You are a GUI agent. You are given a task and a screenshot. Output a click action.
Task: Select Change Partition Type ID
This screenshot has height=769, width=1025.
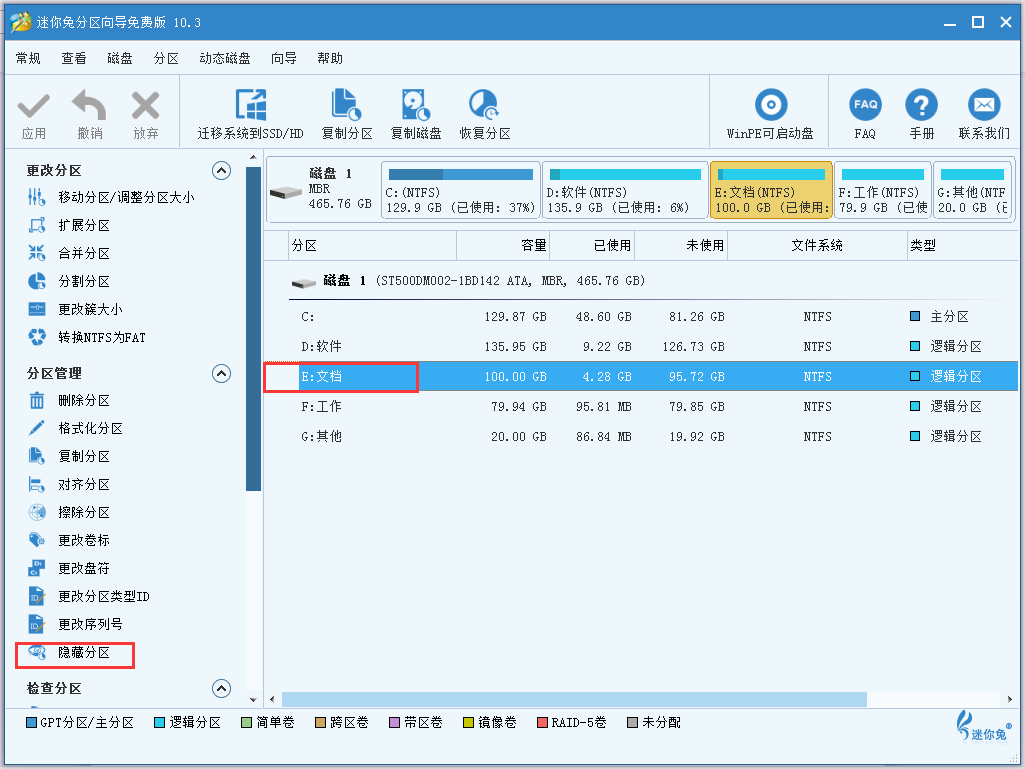click(88, 596)
